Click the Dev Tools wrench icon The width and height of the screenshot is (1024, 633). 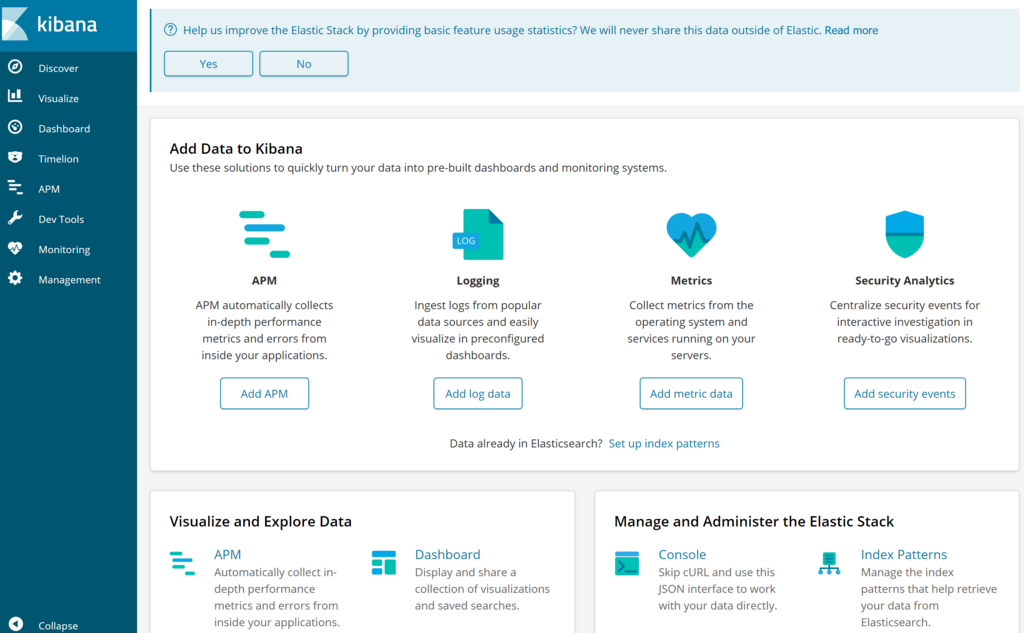click(15, 218)
